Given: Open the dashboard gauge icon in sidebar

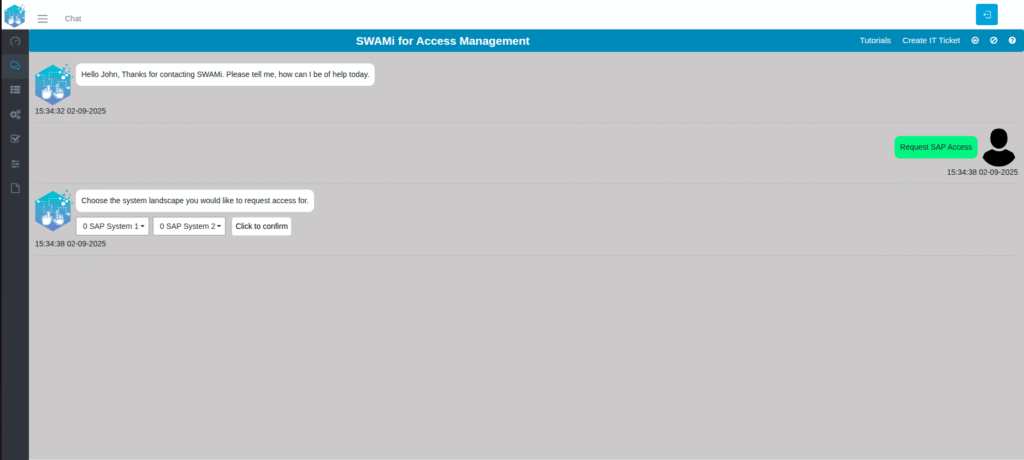Looking at the screenshot, I should point(15,41).
